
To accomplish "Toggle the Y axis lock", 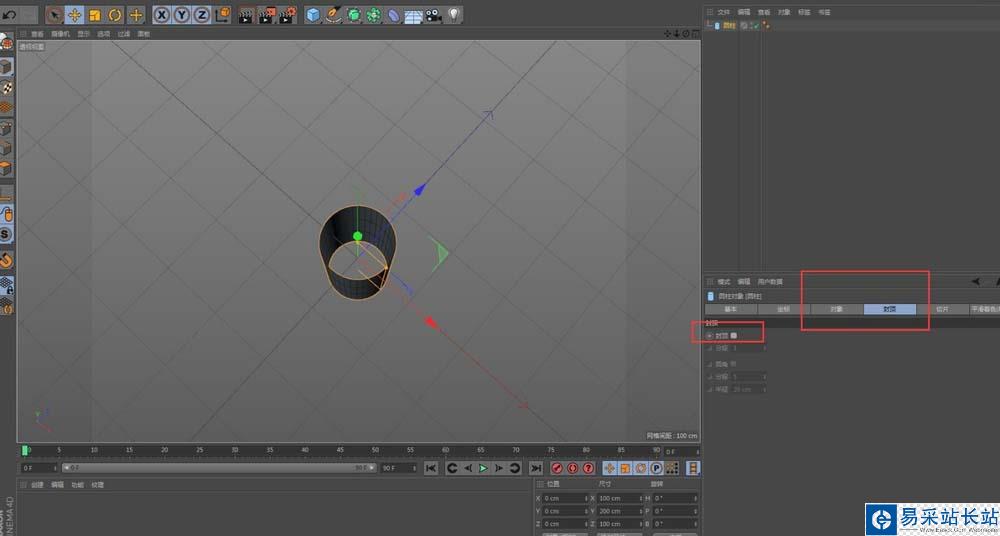I will click(x=182, y=15).
